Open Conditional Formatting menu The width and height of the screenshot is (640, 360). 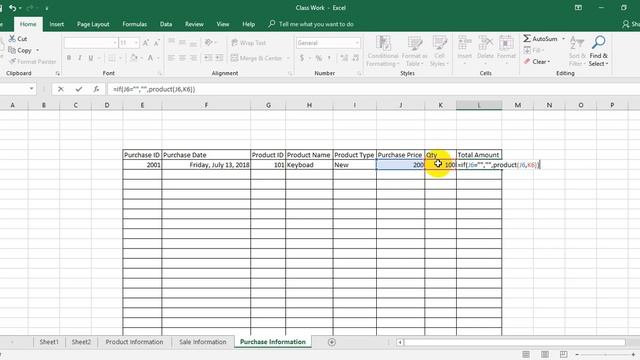pos(382,51)
